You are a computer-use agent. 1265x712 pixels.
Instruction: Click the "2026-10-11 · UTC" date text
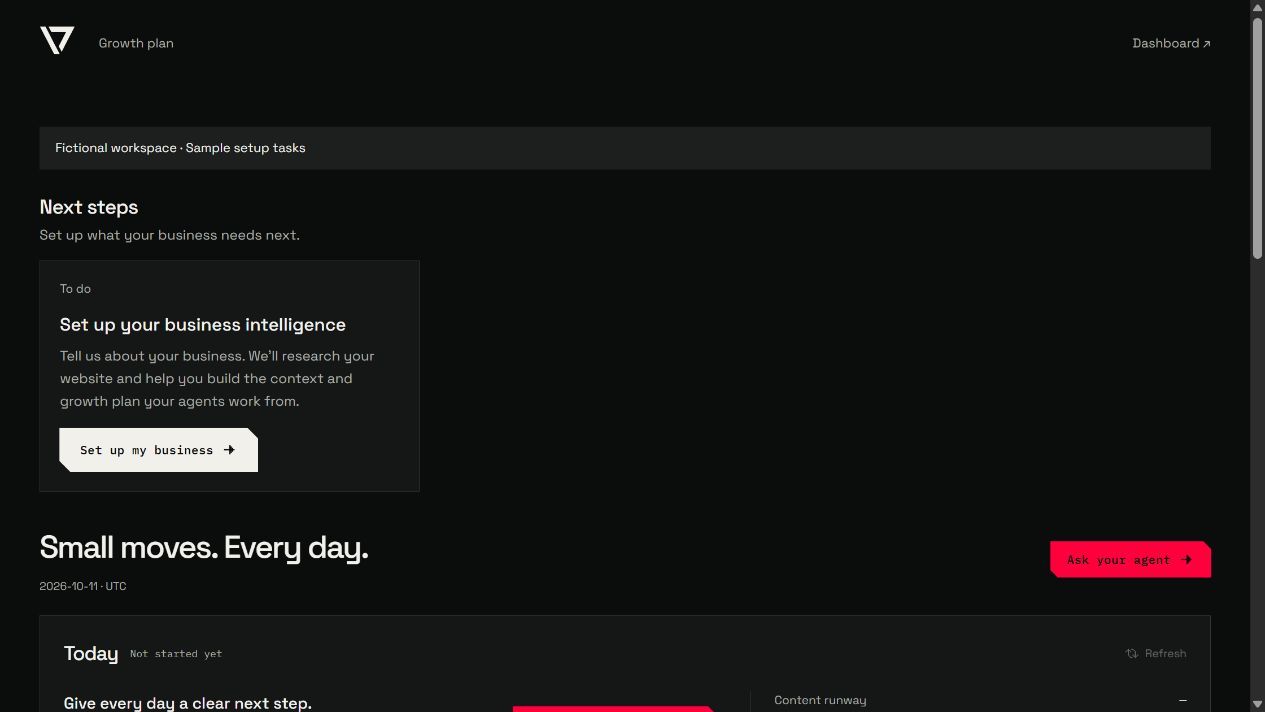click(83, 586)
